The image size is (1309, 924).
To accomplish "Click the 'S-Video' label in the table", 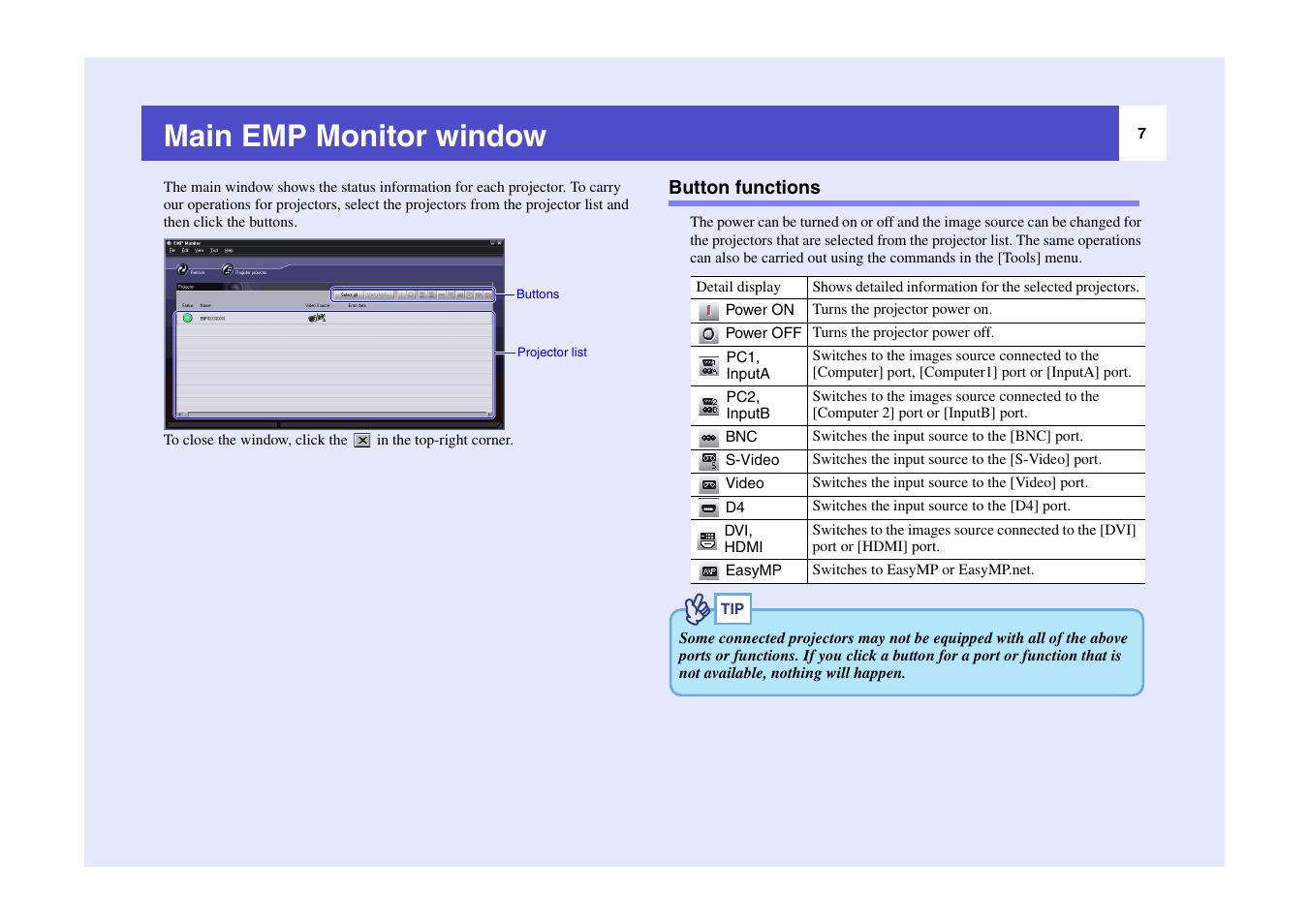I will pyautogui.click(x=753, y=460).
